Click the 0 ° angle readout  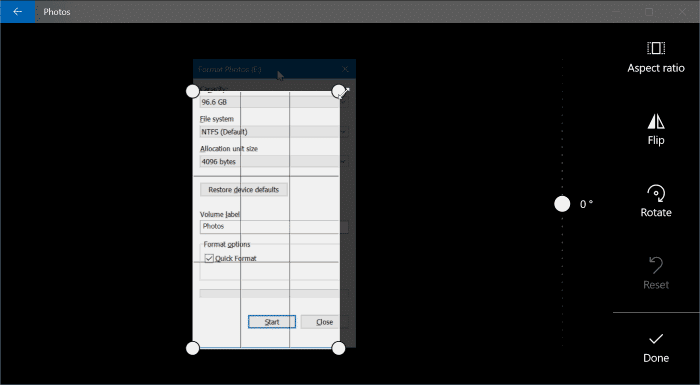(x=586, y=204)
